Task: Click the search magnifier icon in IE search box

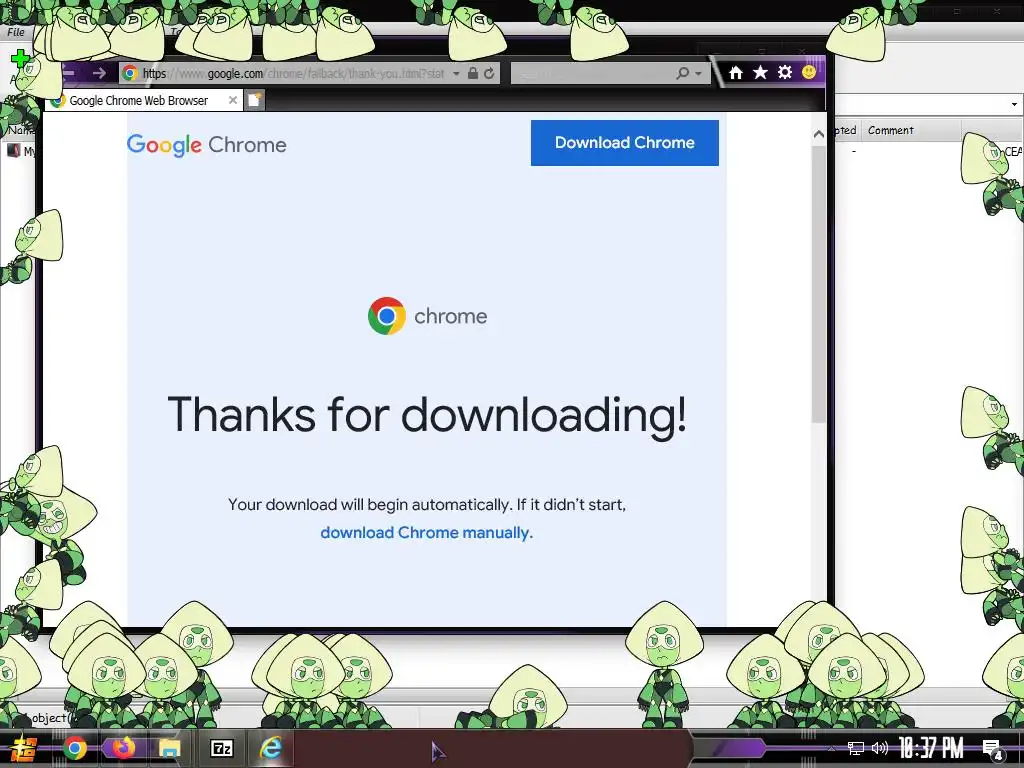Action: point(682,73)
